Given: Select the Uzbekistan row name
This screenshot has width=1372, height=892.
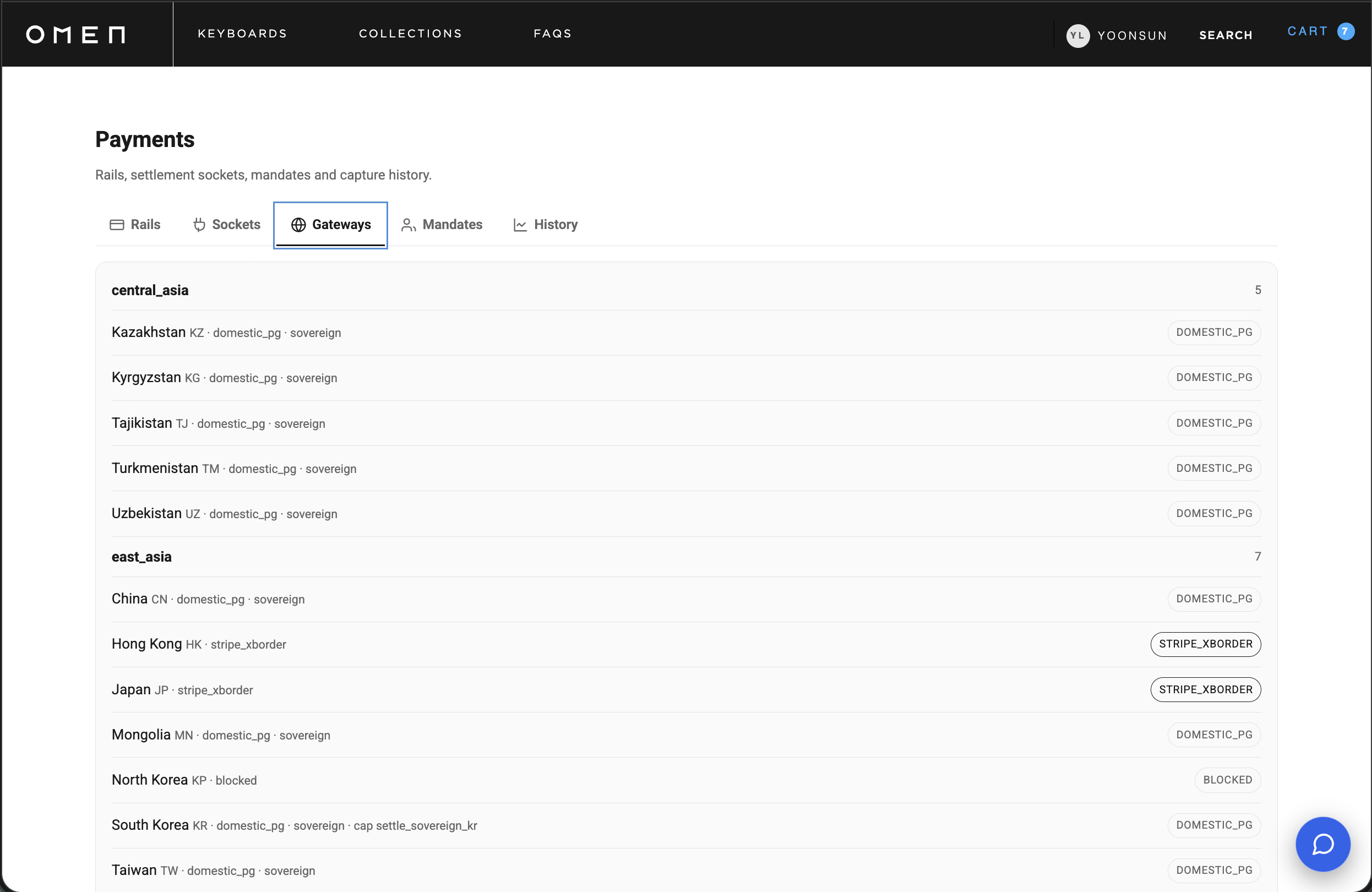Looking at the screenshot, I should 146,513.
